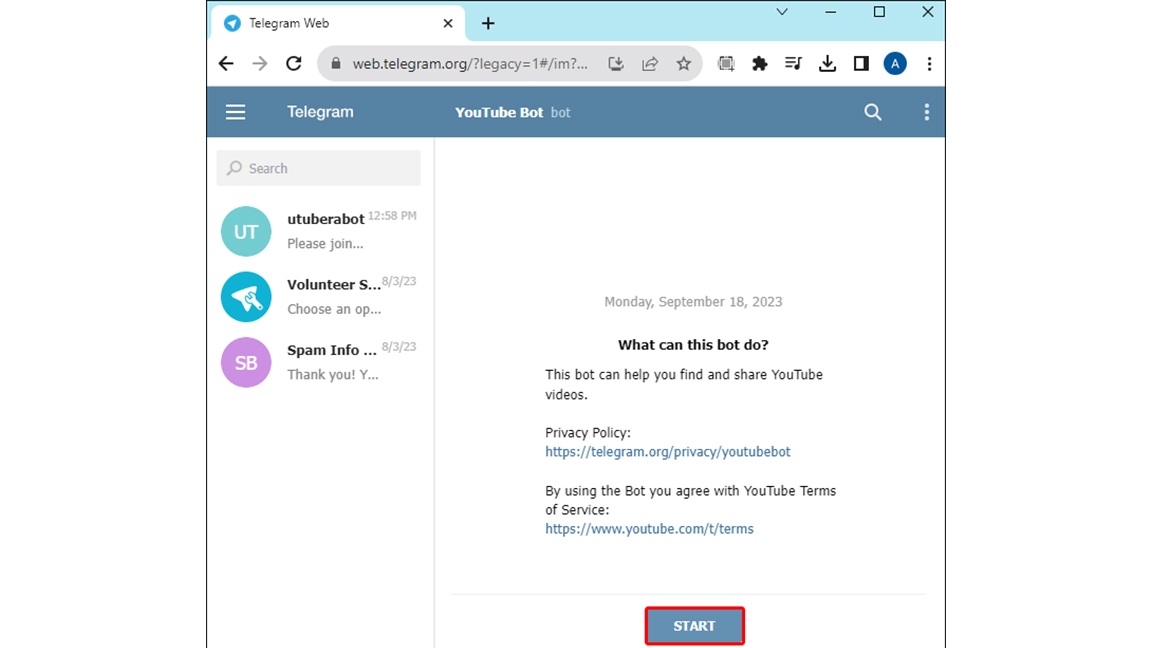The width and height of the screenshot is (1152, 648).
Task: Open the Telegram privacy policy link
Action: pos(667,452)
